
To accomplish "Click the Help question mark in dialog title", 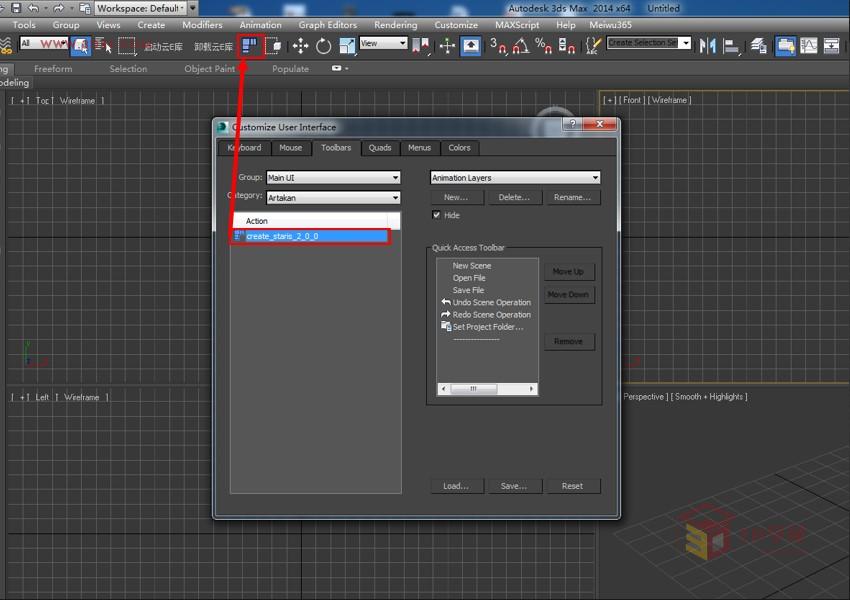I will pyautogui.click(x=572, y=124).
